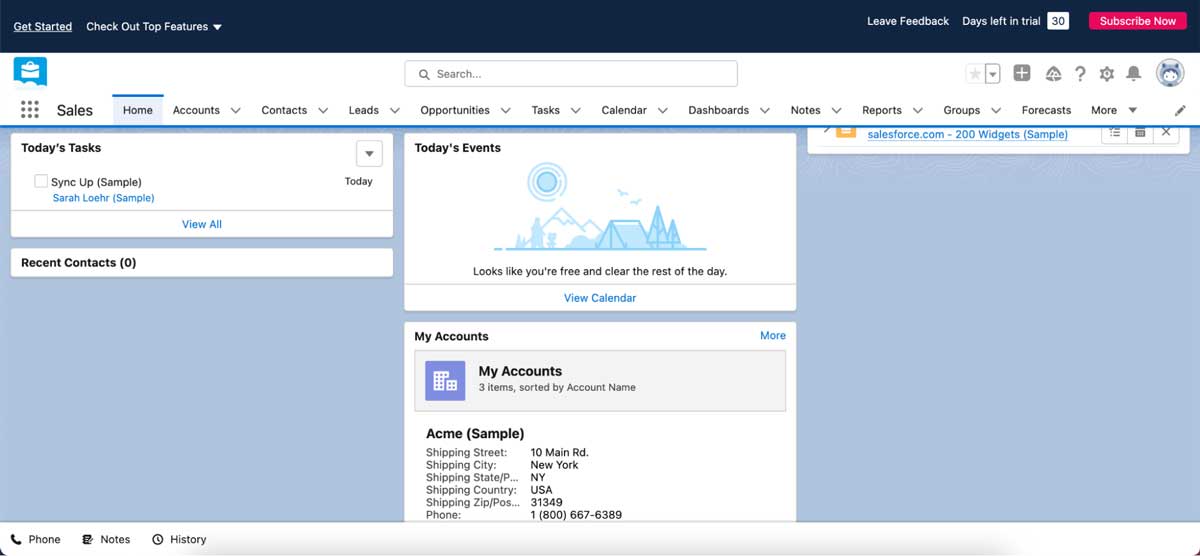The height and width of the screenshot is (556, 1200).
Task: Click the Subscribe Now button
Action: coord(1138,21)
